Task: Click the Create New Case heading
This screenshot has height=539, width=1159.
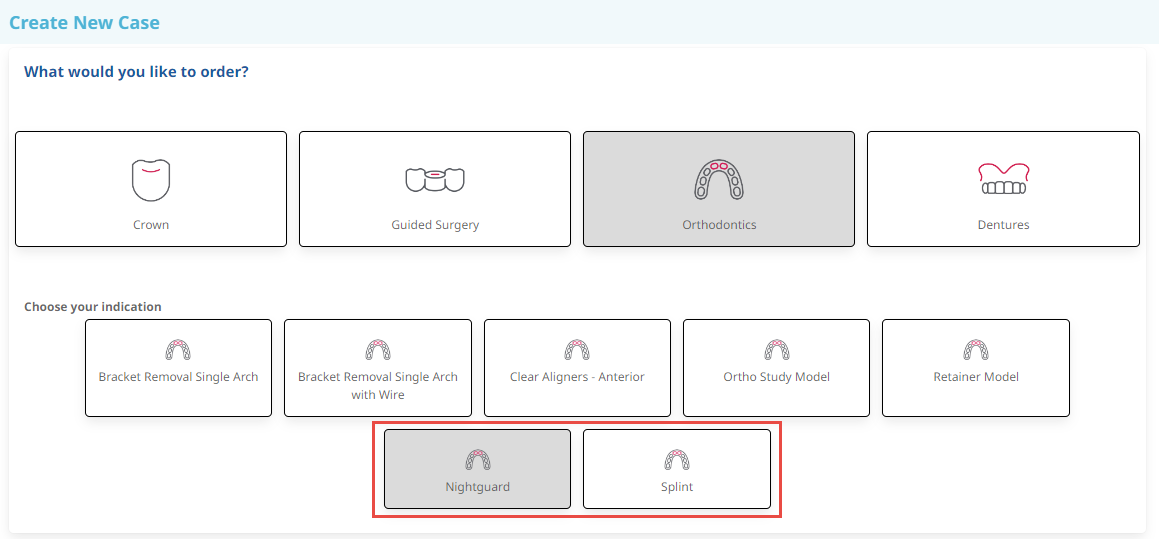Action: click(84, 22)
